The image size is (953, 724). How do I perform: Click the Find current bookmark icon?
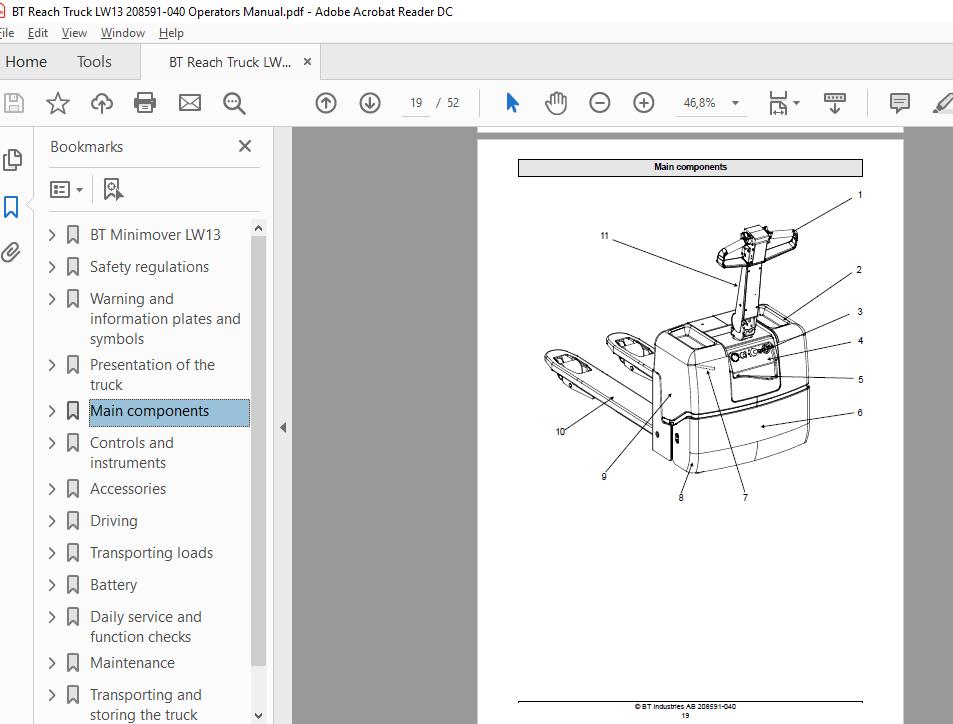point(113,189)
